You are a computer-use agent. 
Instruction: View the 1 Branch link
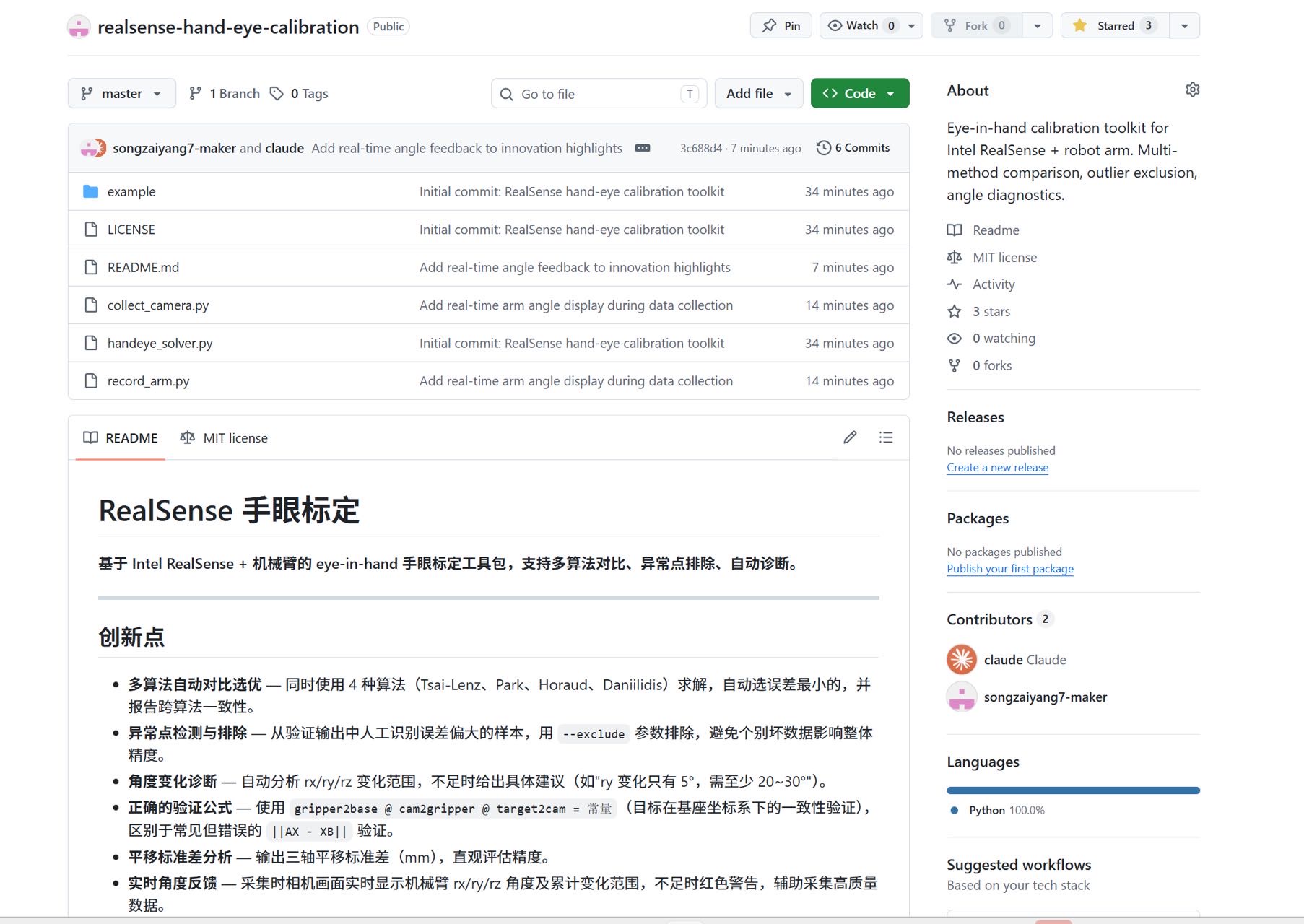(x=224, y=93)
